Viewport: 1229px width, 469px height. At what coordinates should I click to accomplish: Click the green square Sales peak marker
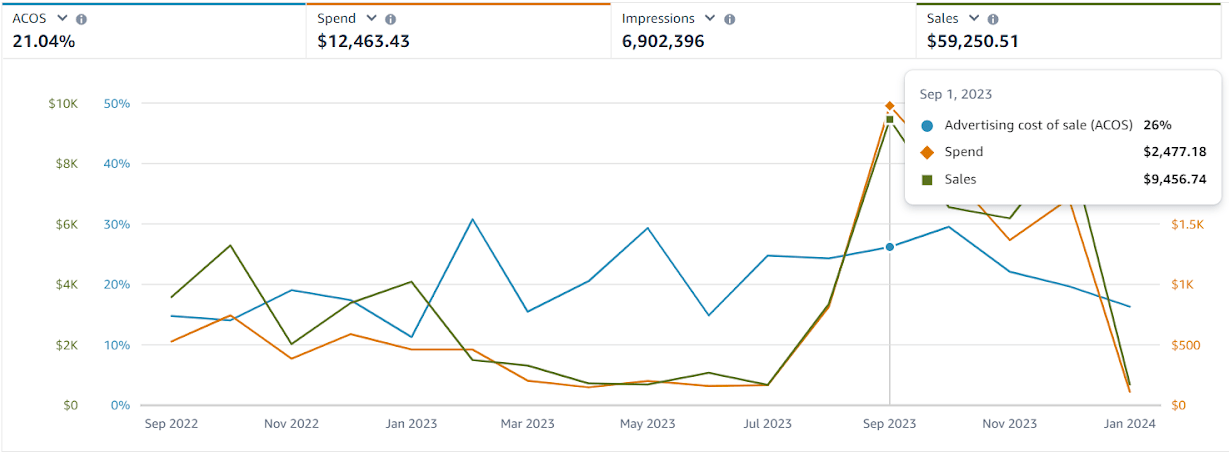[890, 119]
